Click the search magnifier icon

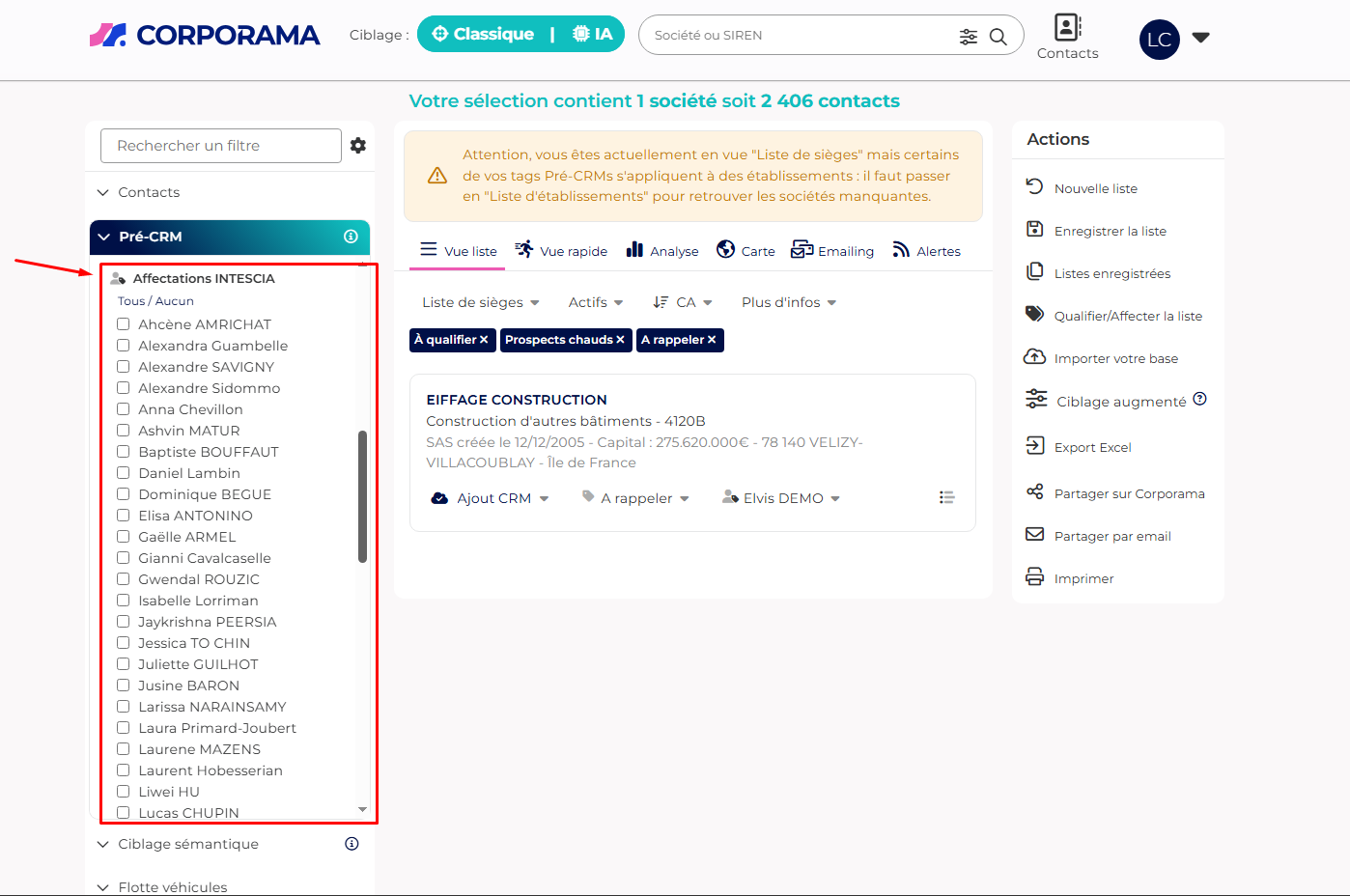998,37
